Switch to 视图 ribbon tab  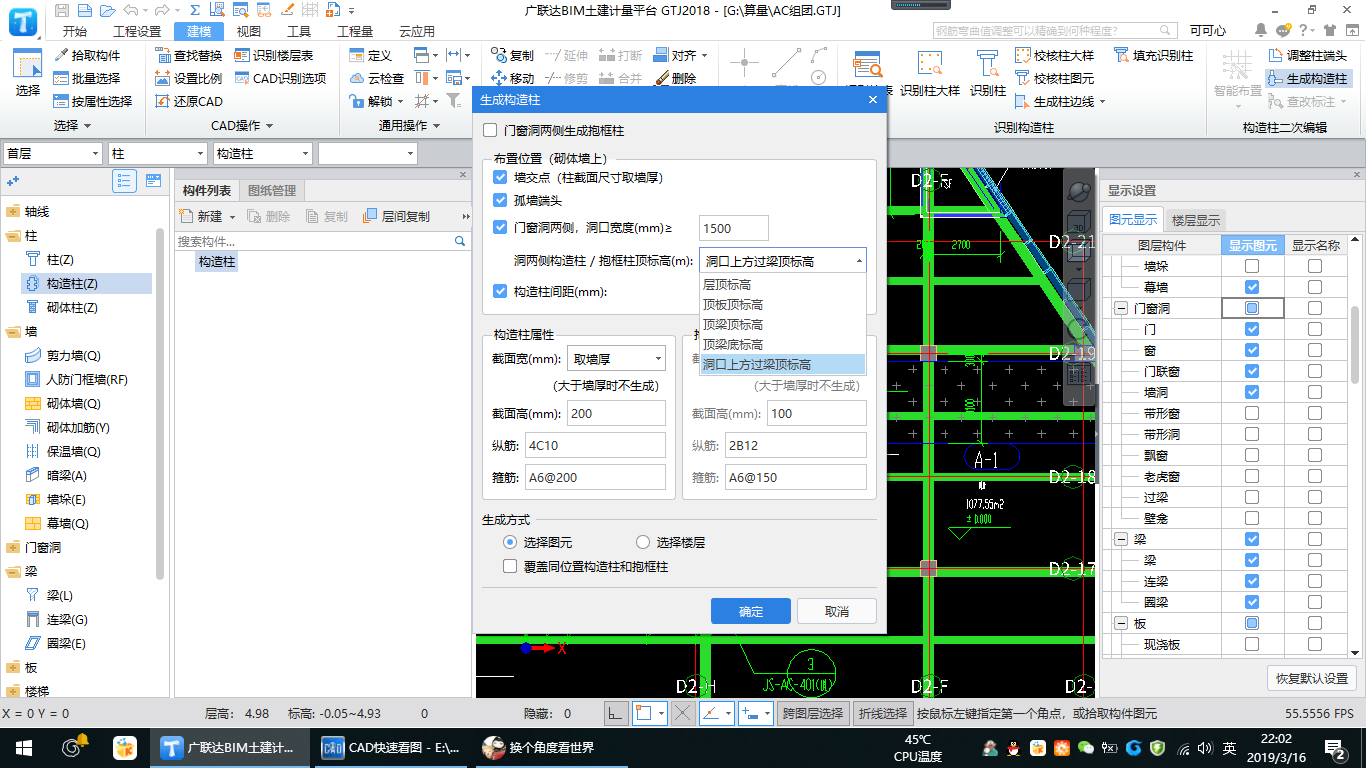pos(249,31)
